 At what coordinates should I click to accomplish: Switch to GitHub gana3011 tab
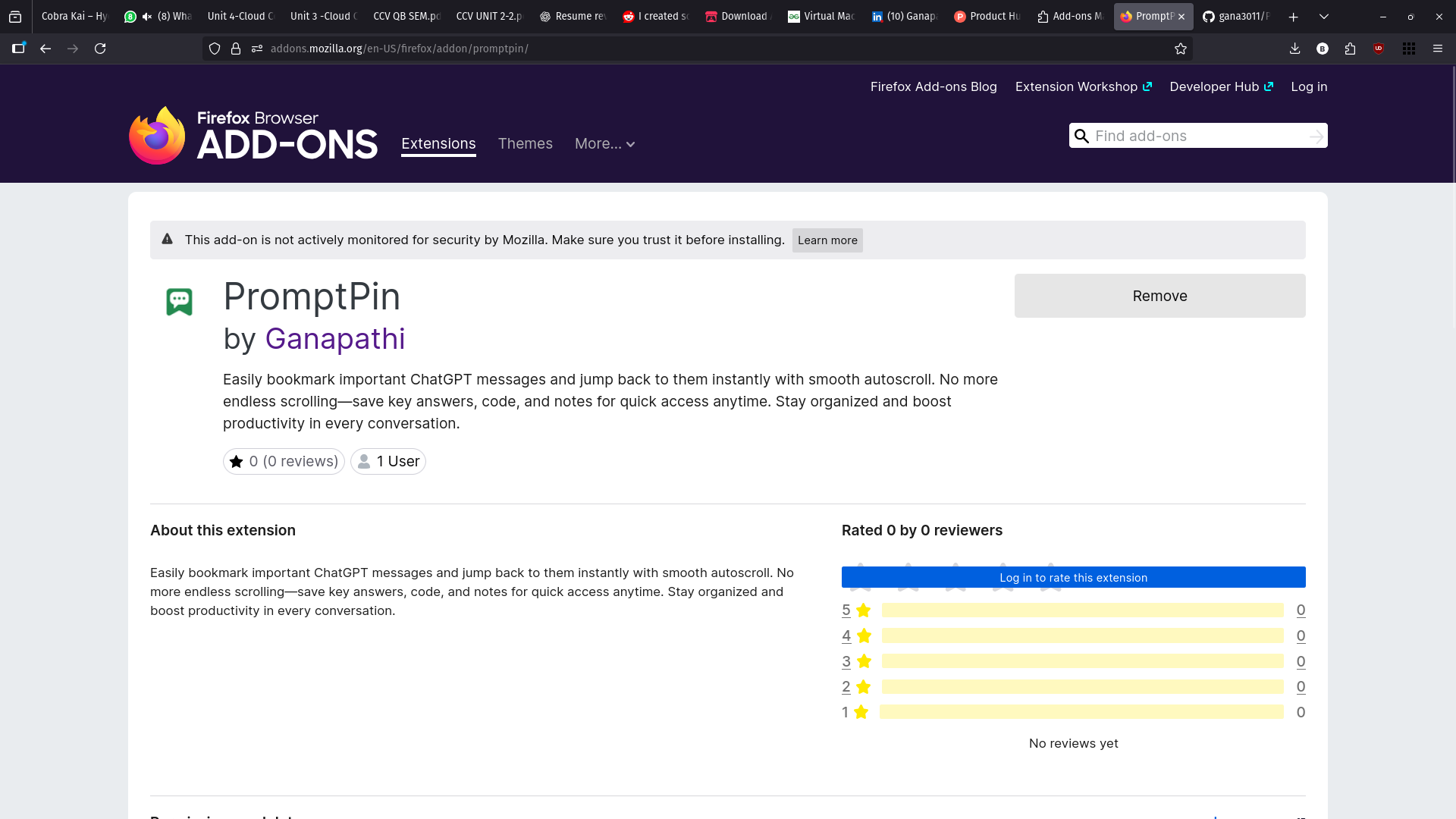coord(1236,17)
